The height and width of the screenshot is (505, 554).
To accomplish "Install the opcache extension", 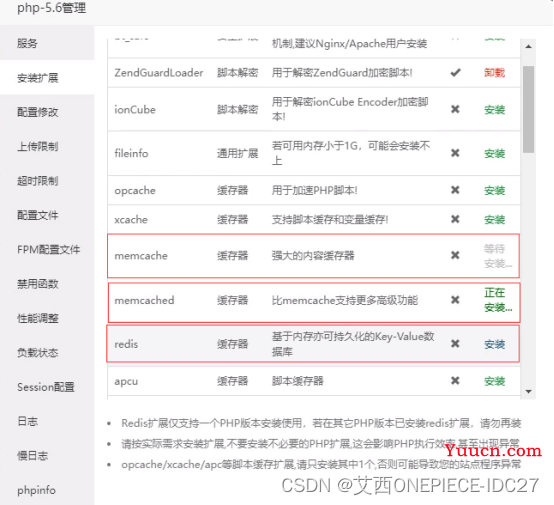I will (x=494, y=190).
